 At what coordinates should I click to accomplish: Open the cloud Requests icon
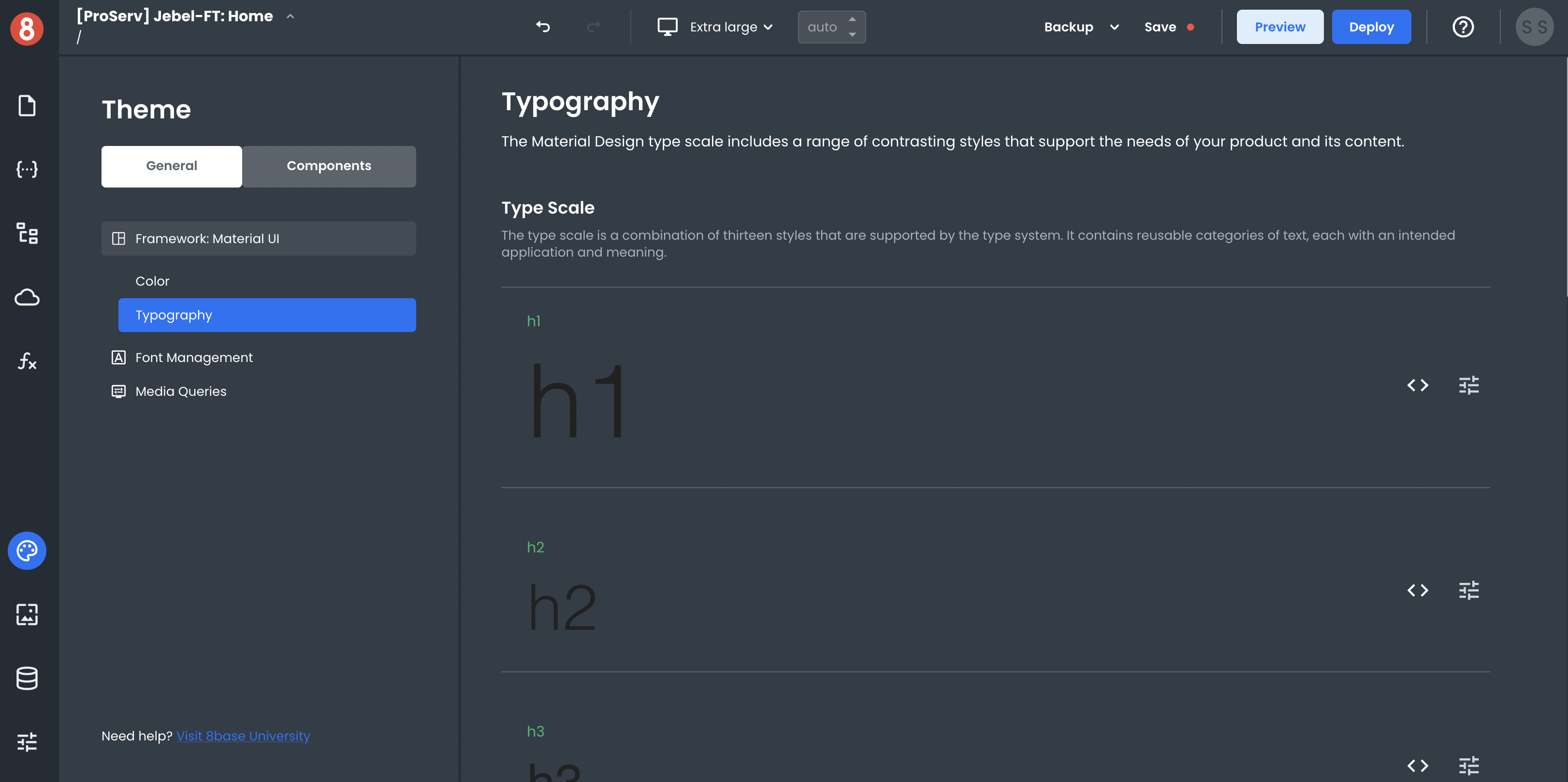click(27, 297)
